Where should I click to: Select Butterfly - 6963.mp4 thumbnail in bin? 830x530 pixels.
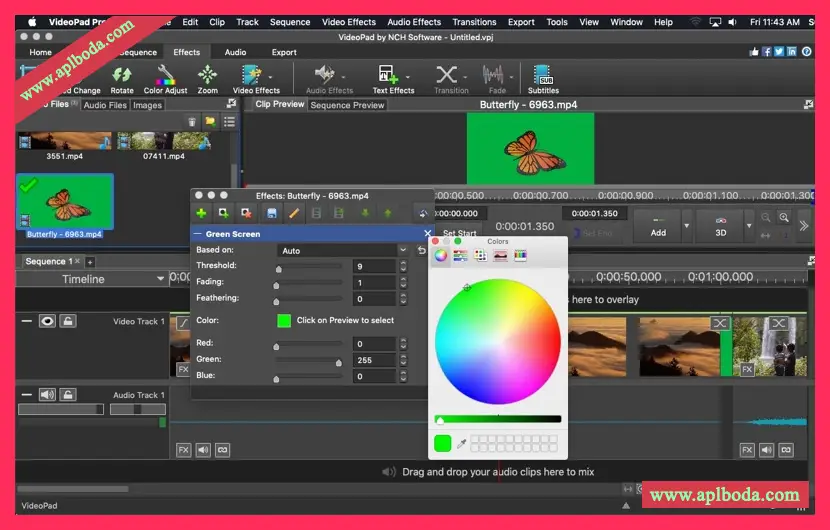(65, 202)
